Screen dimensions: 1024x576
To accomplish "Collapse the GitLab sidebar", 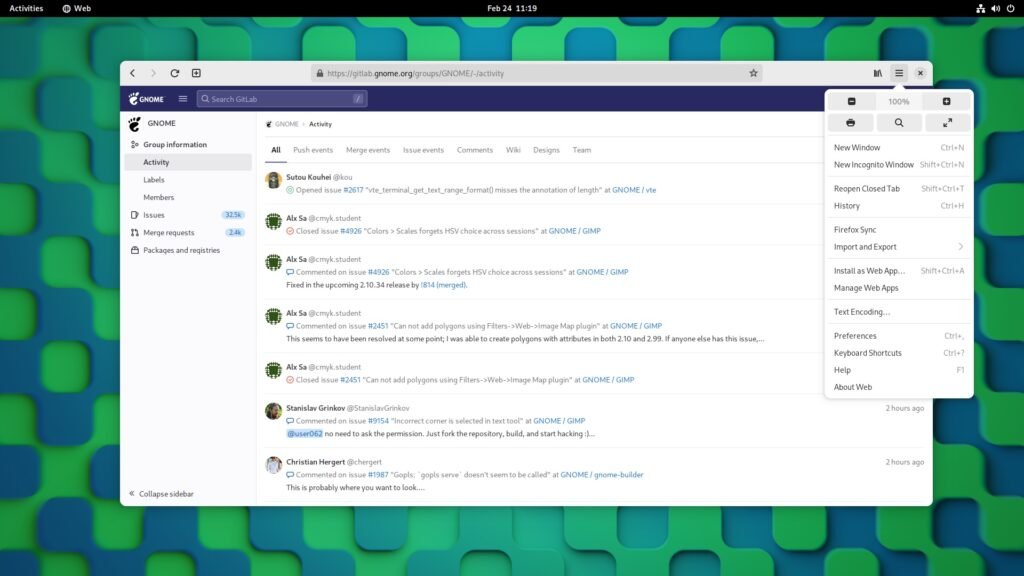I will pyautogui.click(x=161, y=494).
